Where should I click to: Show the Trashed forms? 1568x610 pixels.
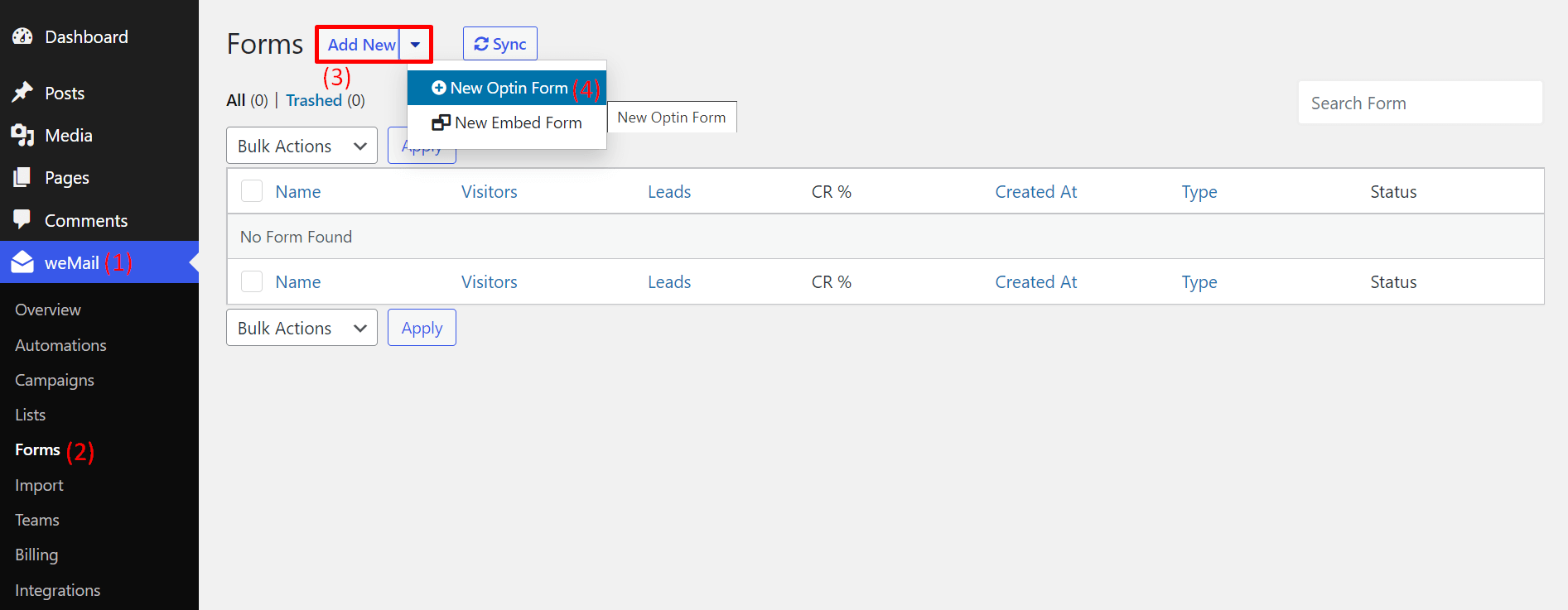click(x=314, y=100)
